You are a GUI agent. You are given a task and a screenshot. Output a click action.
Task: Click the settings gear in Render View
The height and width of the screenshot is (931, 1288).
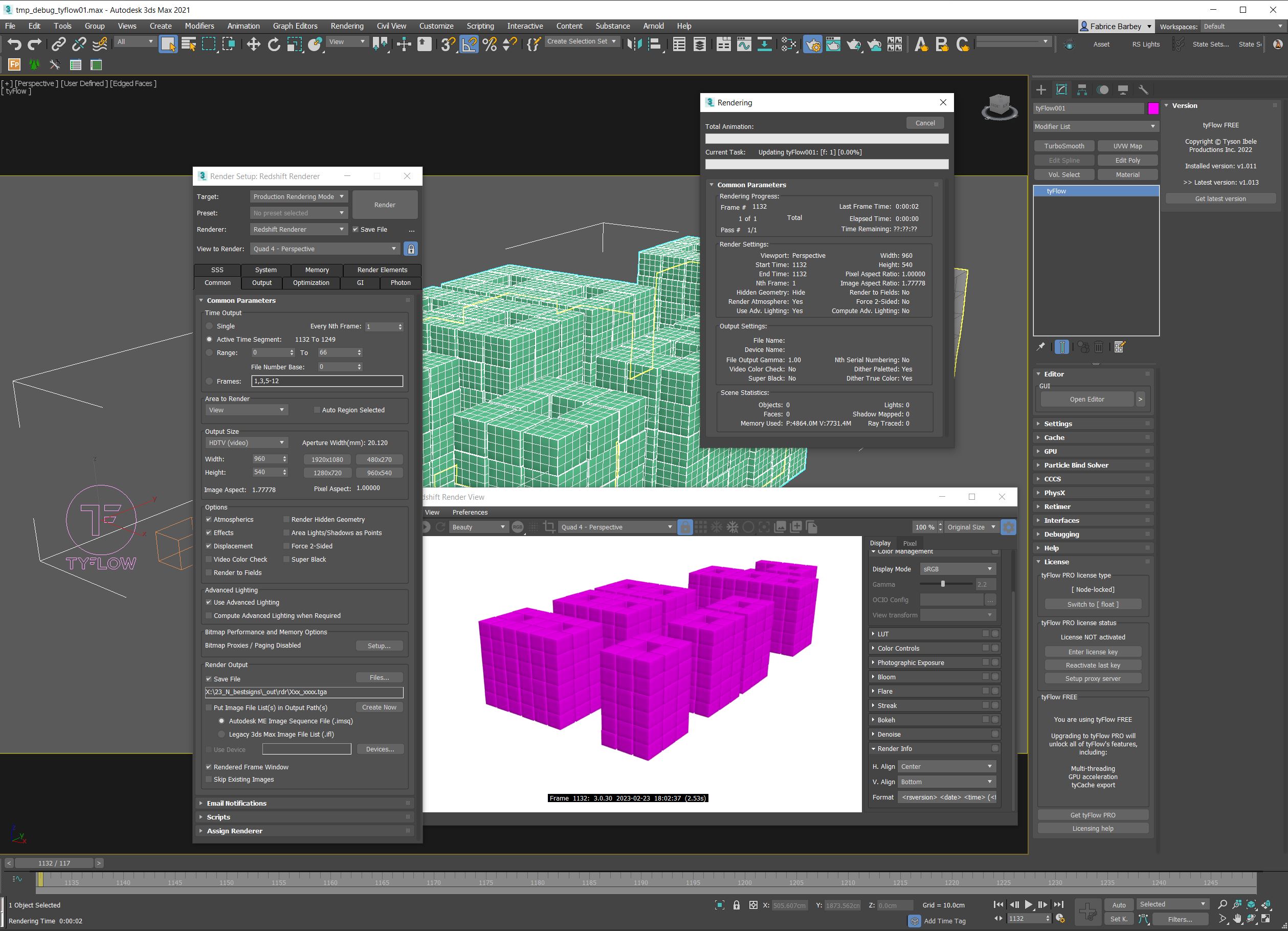coord(1009,527)
